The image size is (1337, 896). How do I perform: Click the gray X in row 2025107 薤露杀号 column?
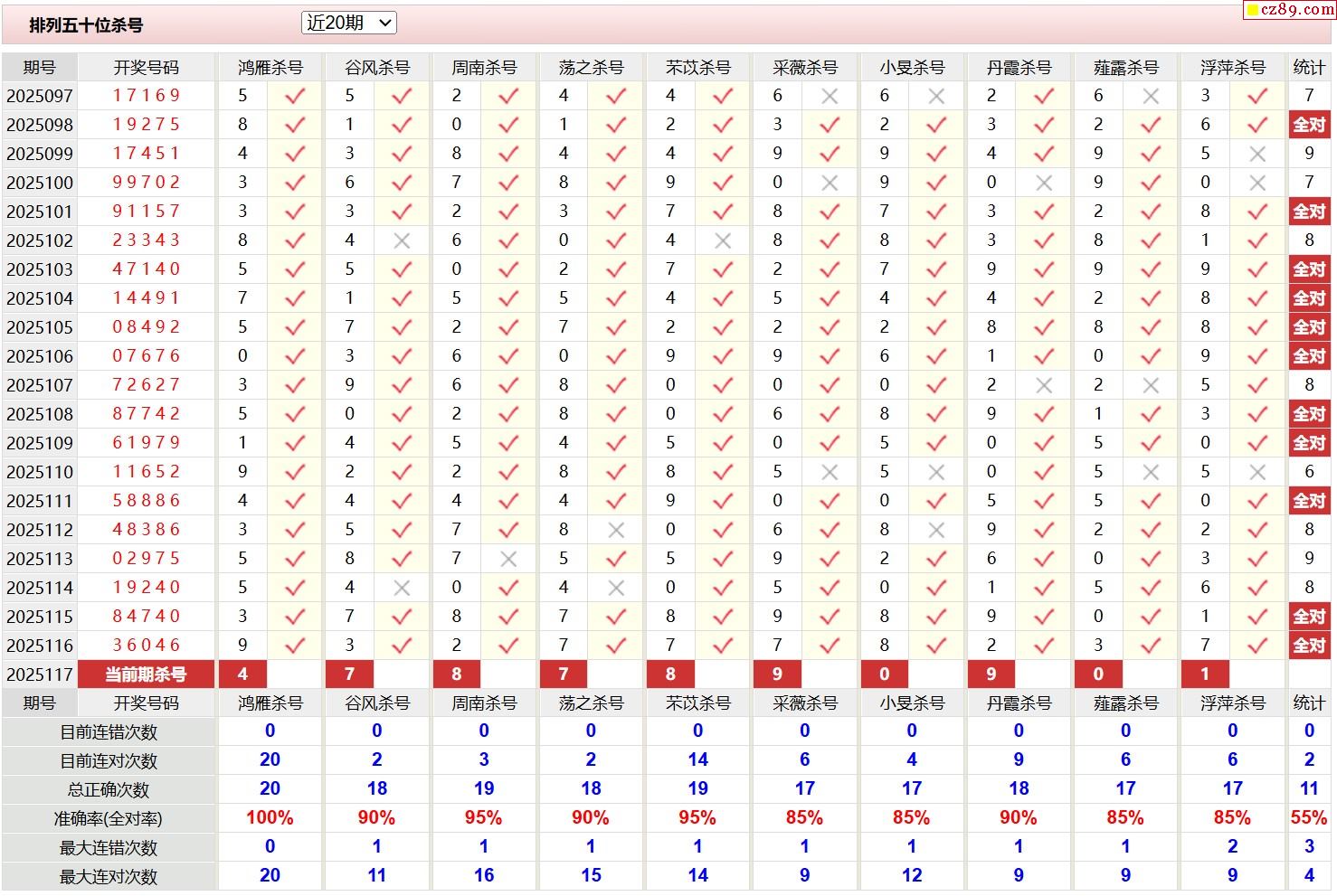[x=1151, y=385]
